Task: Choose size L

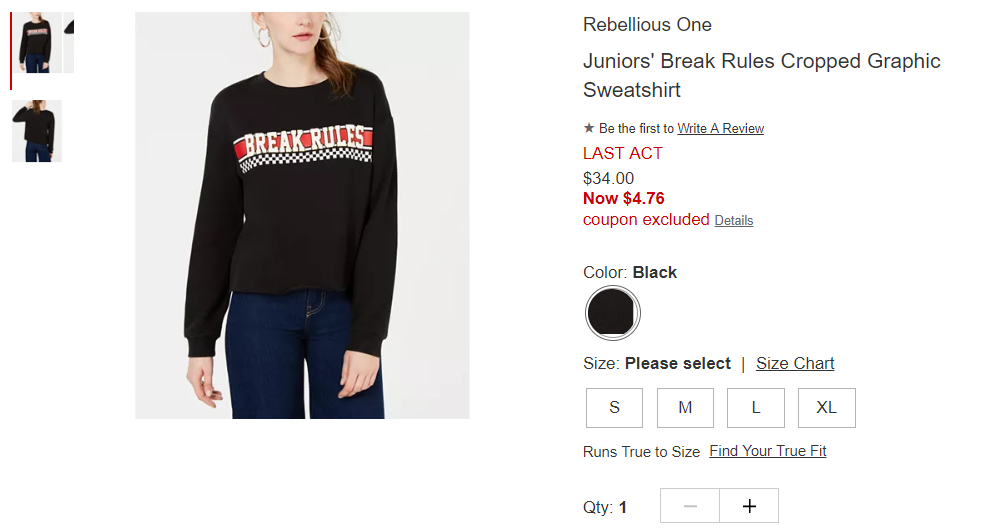Action: (x=755, y=408)
